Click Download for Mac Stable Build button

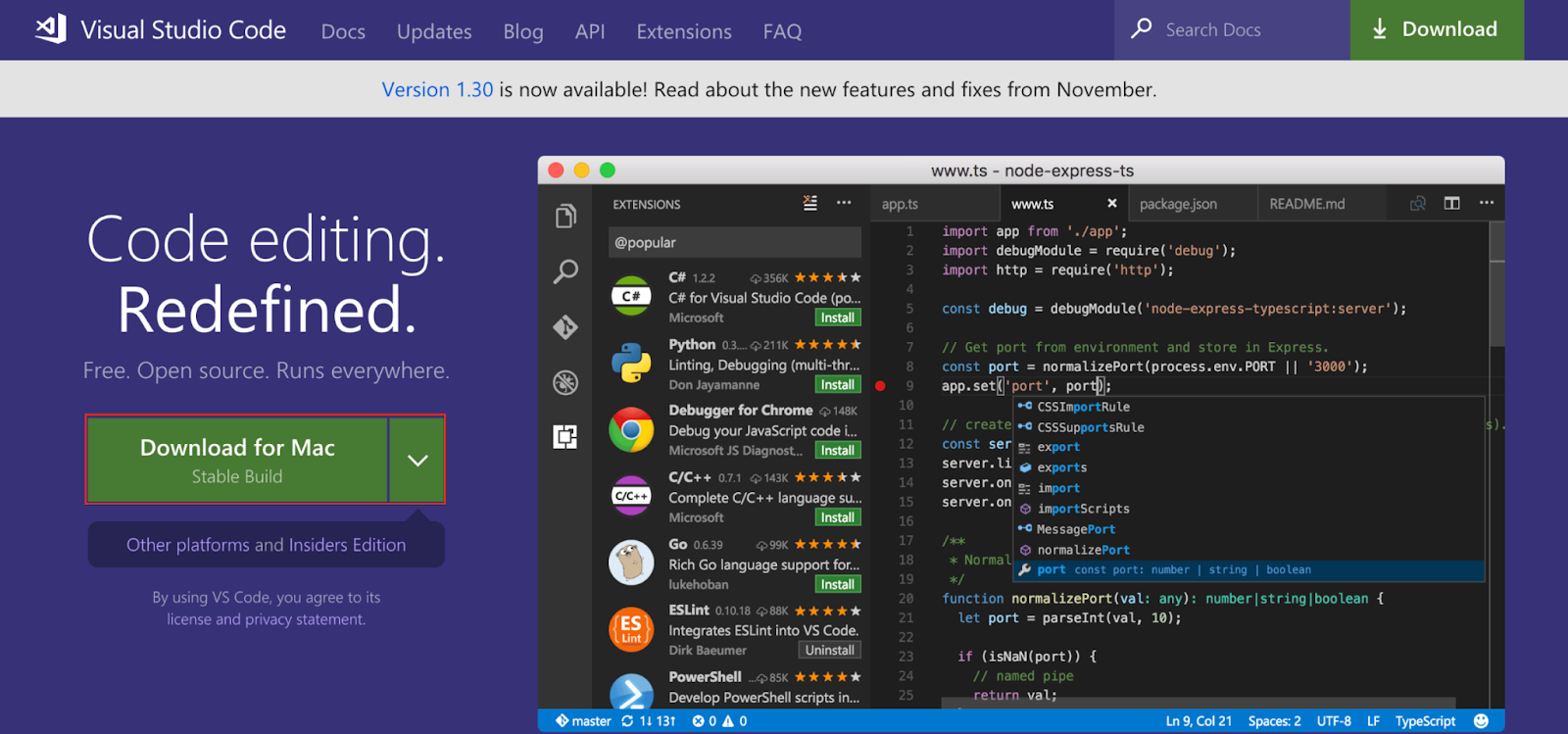click(237, 460)
